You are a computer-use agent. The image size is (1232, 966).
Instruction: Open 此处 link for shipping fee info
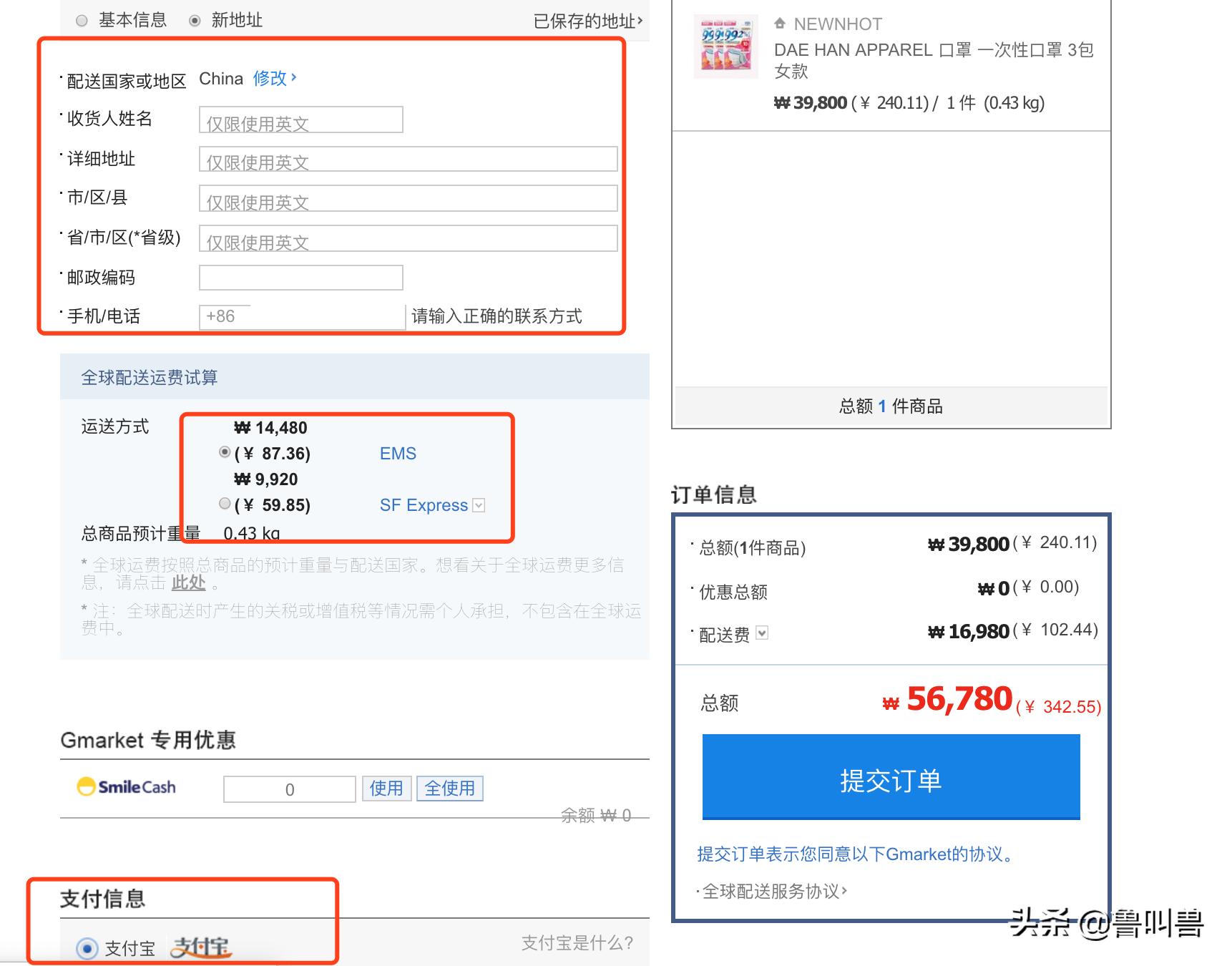click(x=187, y=583)
